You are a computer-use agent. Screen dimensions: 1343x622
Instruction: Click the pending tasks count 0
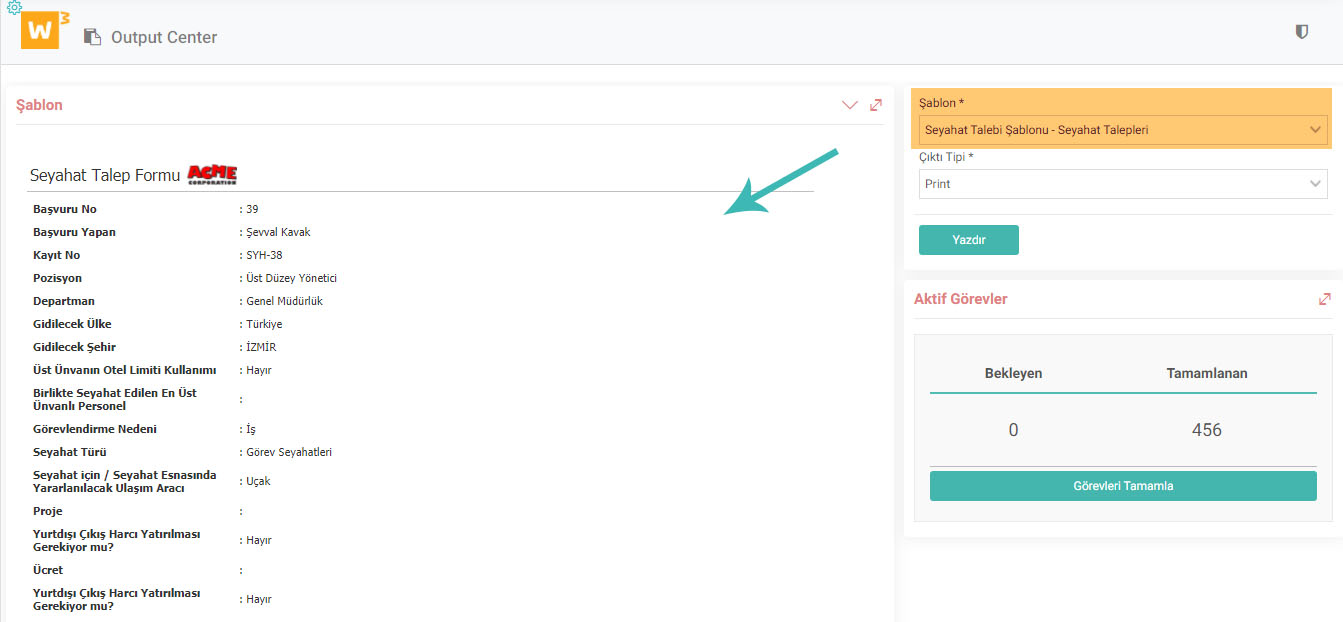click(1013, 430)
